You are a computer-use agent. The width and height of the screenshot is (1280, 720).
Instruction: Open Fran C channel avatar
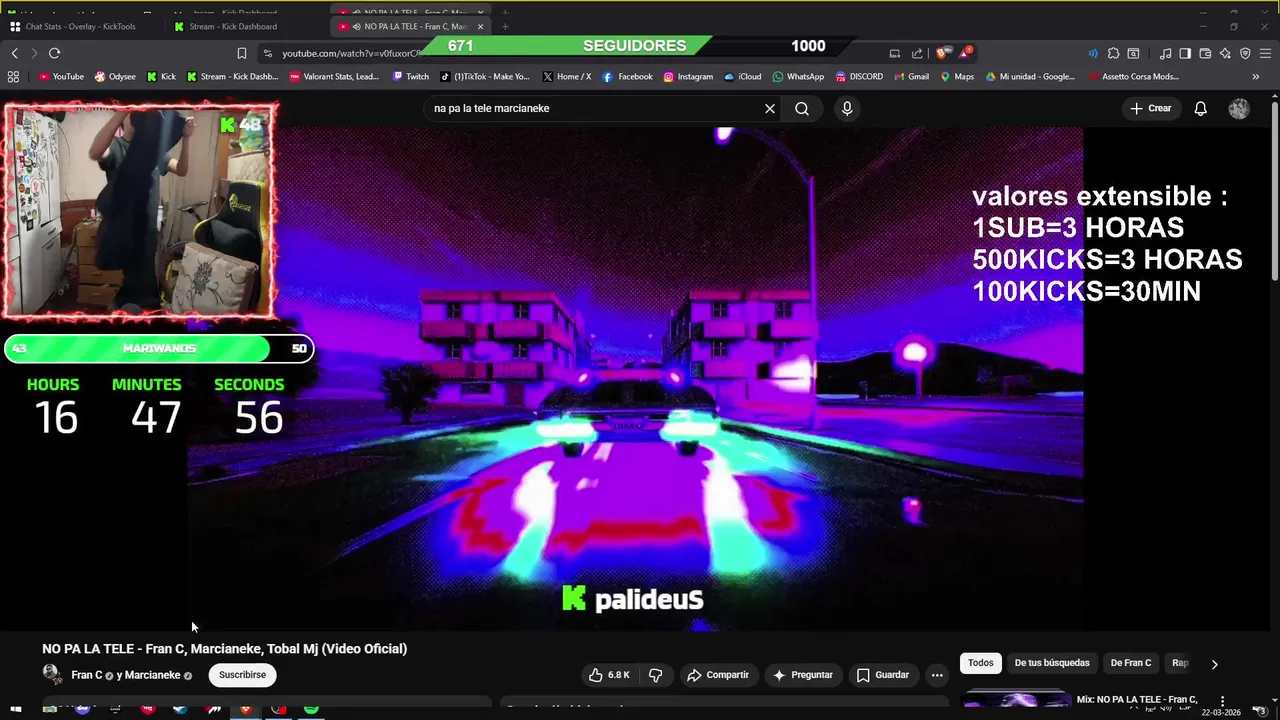tap(52, 674)
